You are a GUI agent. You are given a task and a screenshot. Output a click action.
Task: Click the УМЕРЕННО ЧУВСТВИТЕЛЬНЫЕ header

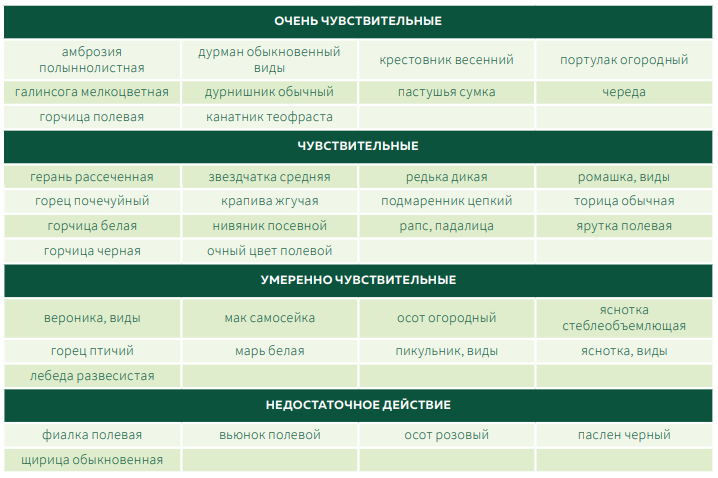[358, 280]
